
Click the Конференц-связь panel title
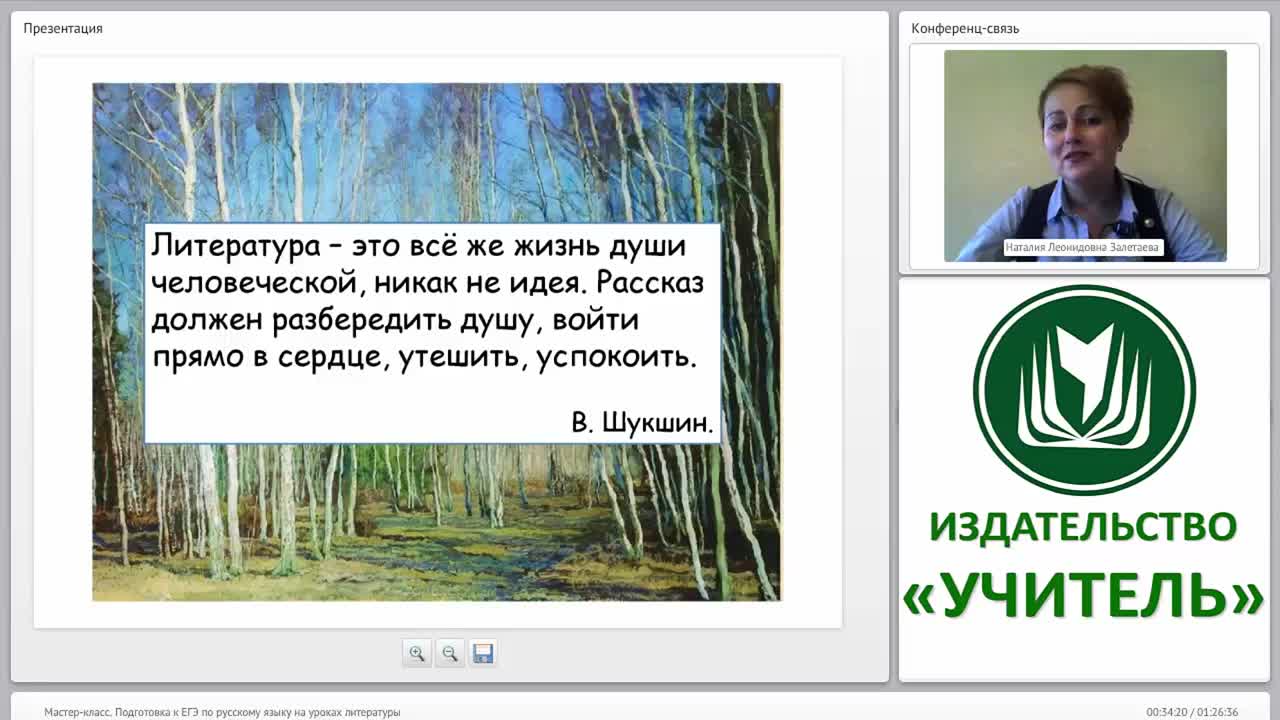pyautogui.click(x=965, y=28)
